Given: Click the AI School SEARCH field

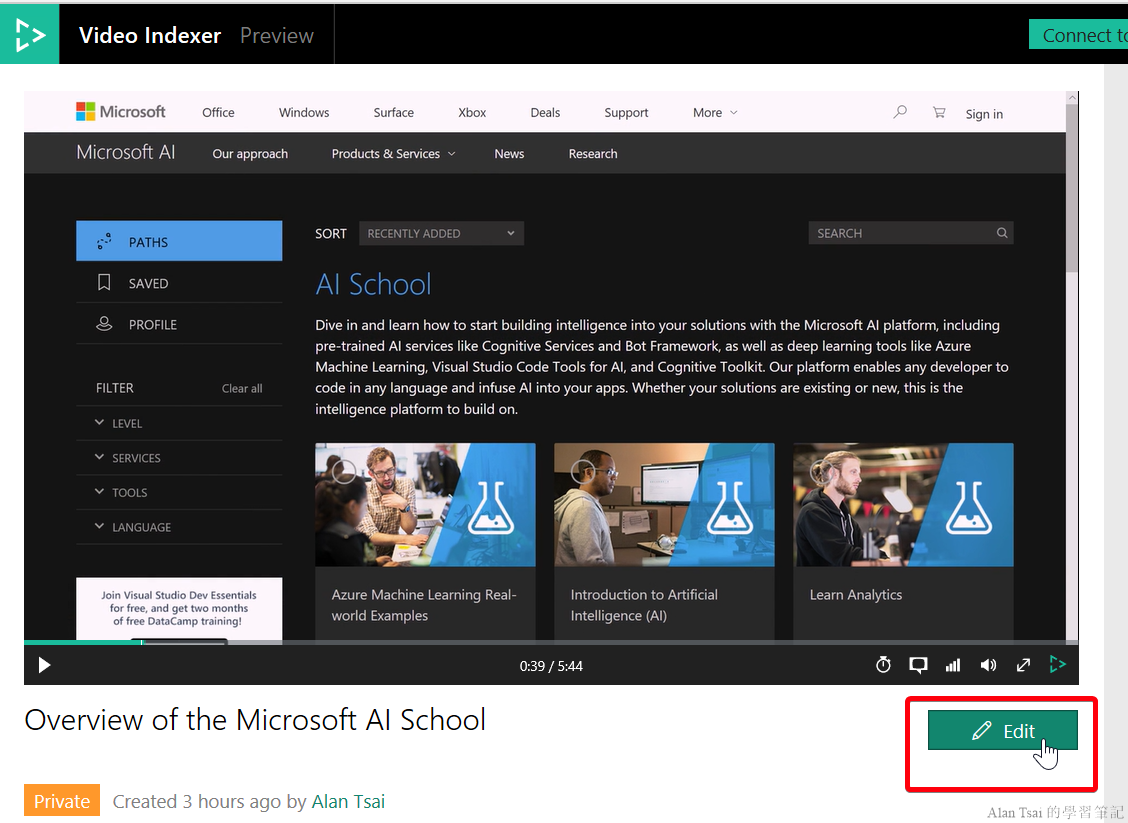Looking at the screenshot, I should point(911,233).
